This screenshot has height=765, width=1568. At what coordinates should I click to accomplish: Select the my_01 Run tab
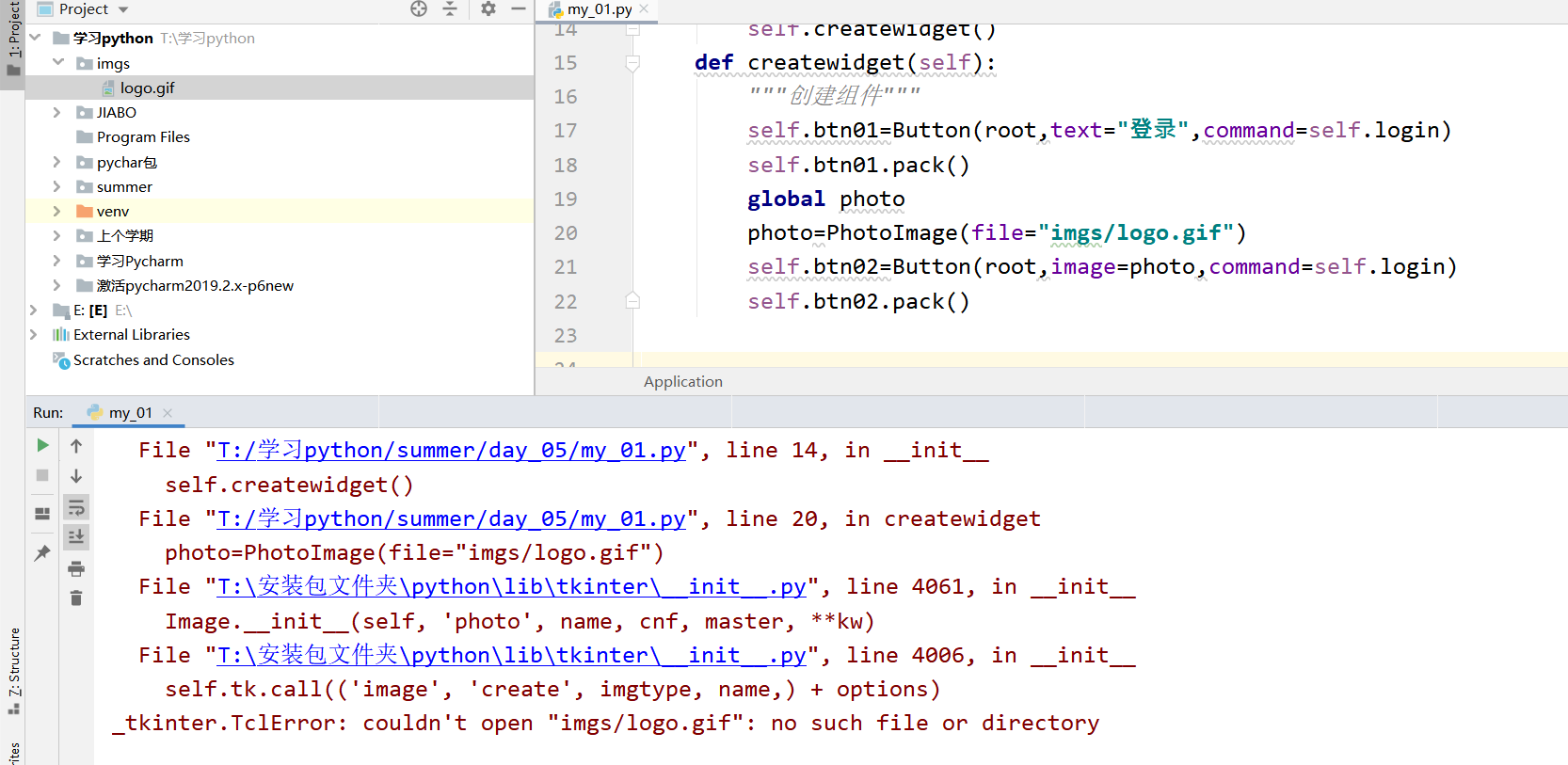[x=130, y=412]
